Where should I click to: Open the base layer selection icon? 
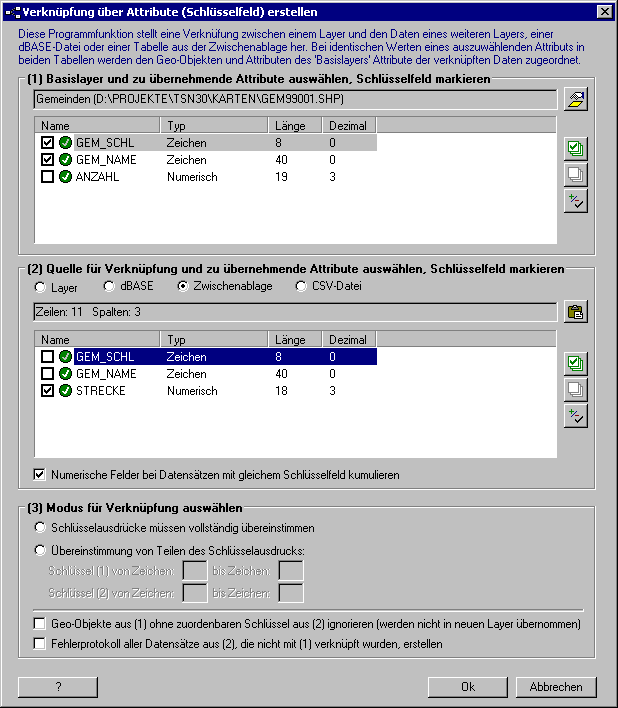tap(576, 99)
